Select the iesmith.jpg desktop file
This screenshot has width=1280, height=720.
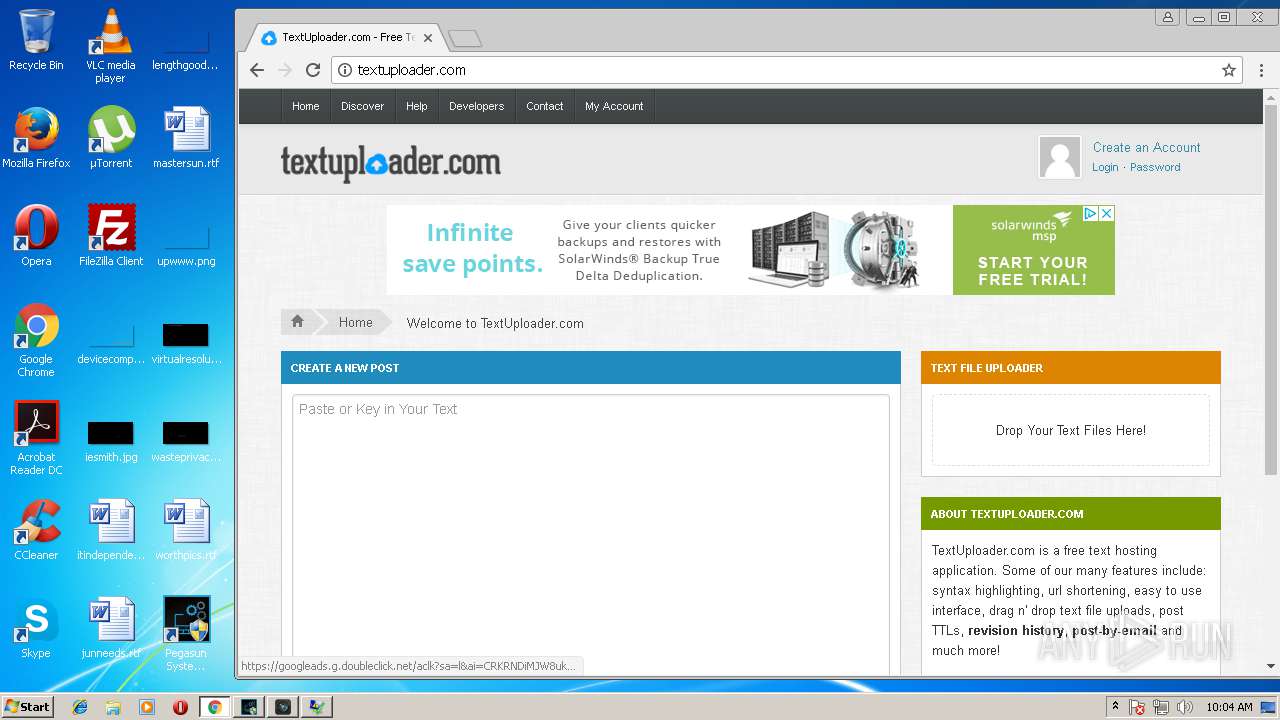coord(111,441)
